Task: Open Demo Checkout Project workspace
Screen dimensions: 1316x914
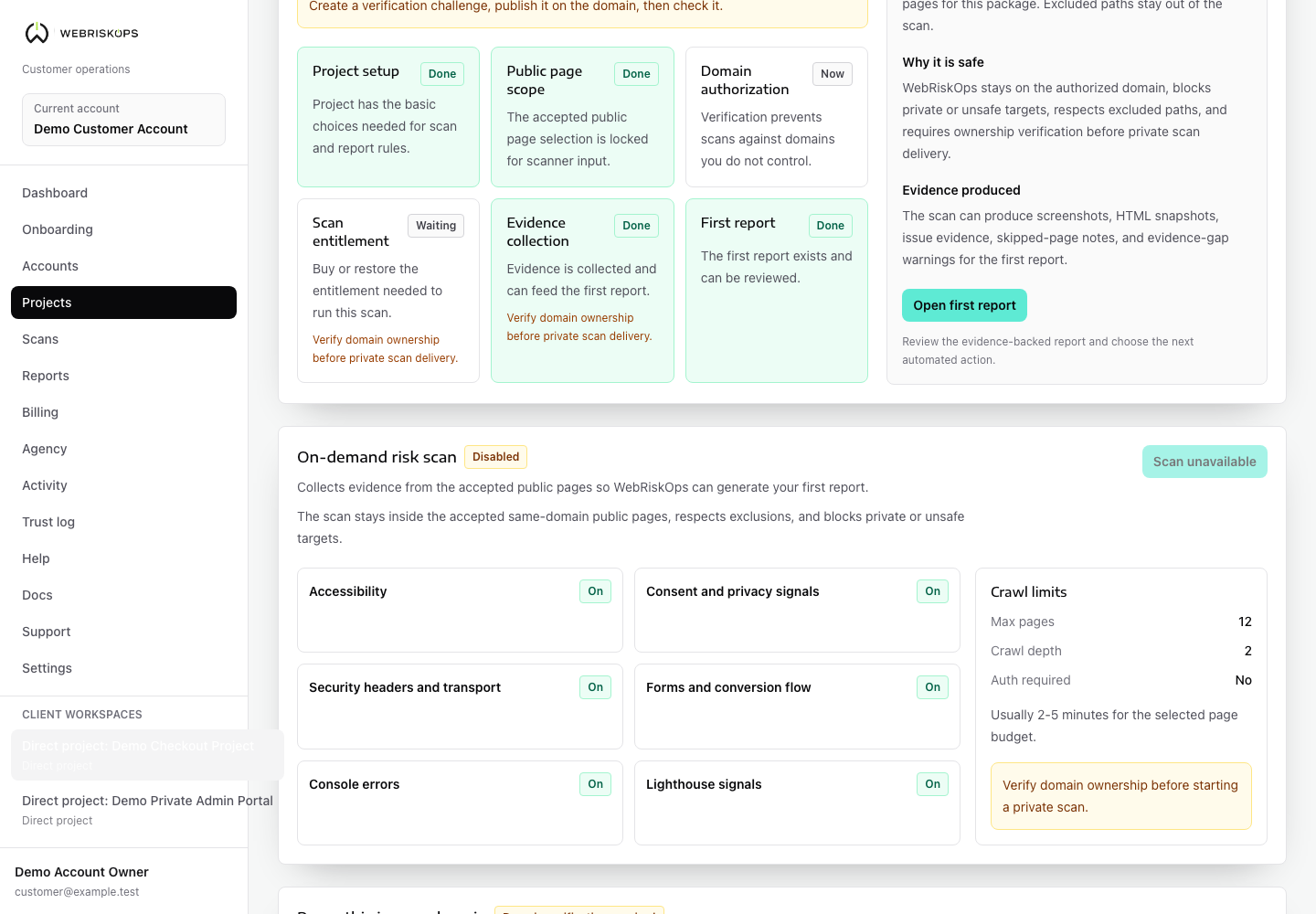Action: (x=147, y=755)
